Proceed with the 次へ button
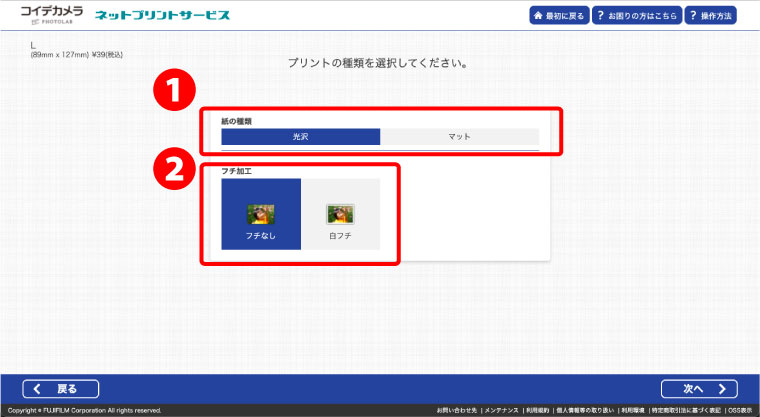 point(699,388)
